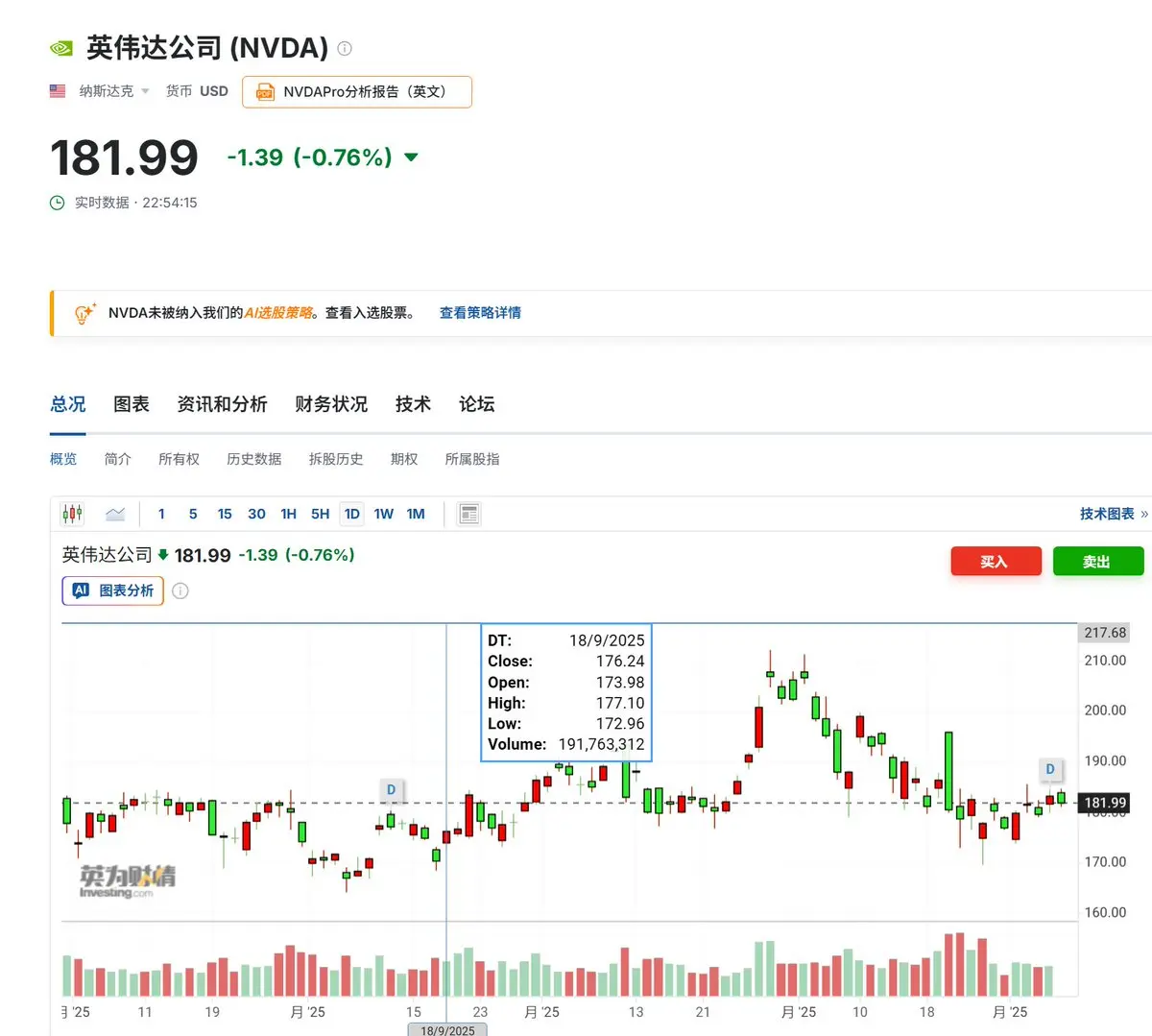This screenshot has height=1036, width=1152.
Task: Open AI 图表分析 button
Action: pyautogui.click(x=113, y=590)
